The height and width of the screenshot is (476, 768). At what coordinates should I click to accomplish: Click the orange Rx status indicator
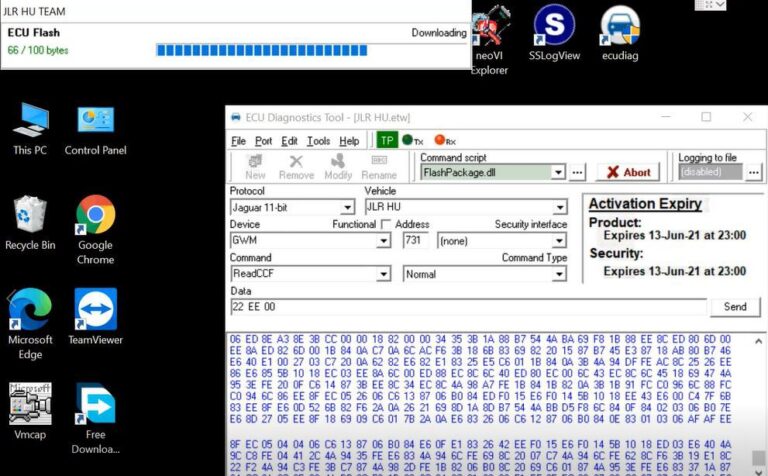click(x=444, y=141)
